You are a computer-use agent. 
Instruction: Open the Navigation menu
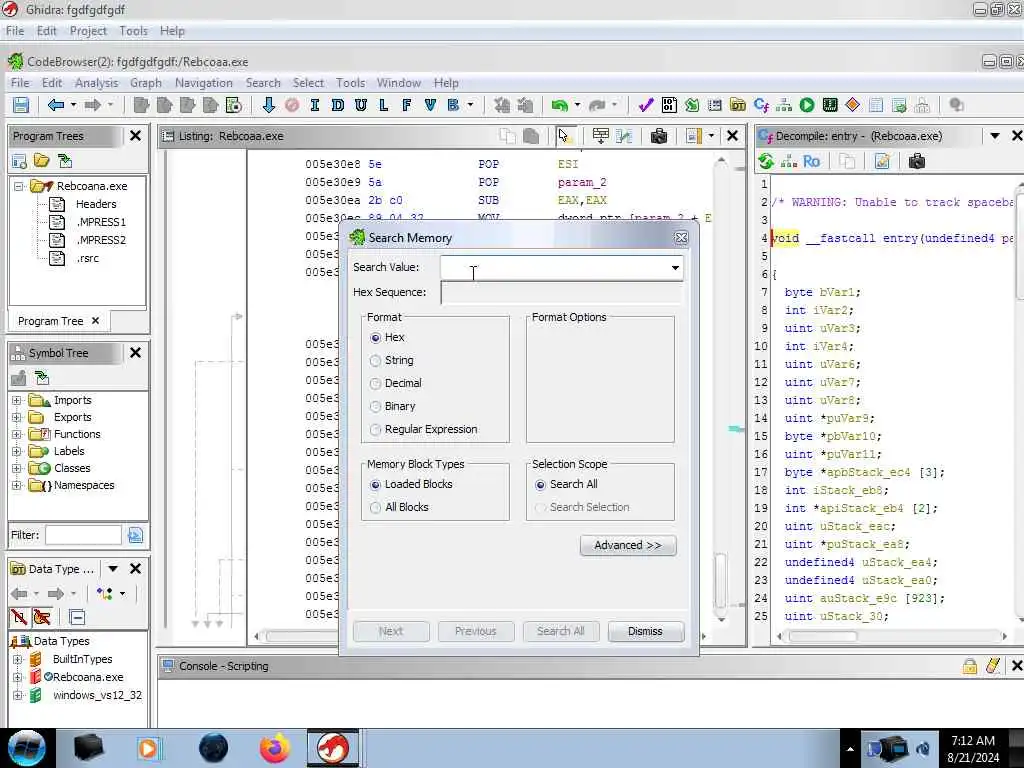click(x=204, y=83)
